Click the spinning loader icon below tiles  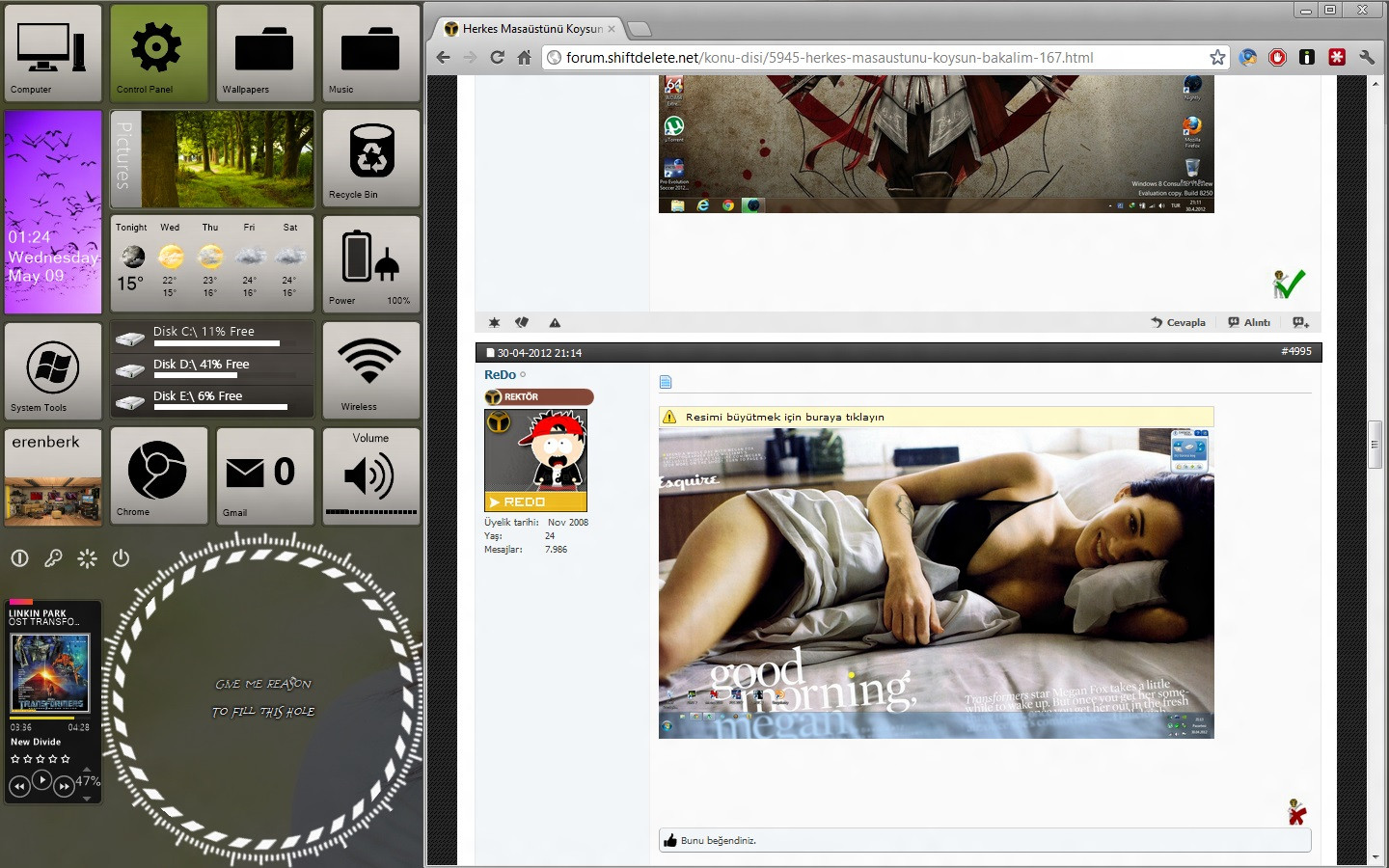click(87, 558)
